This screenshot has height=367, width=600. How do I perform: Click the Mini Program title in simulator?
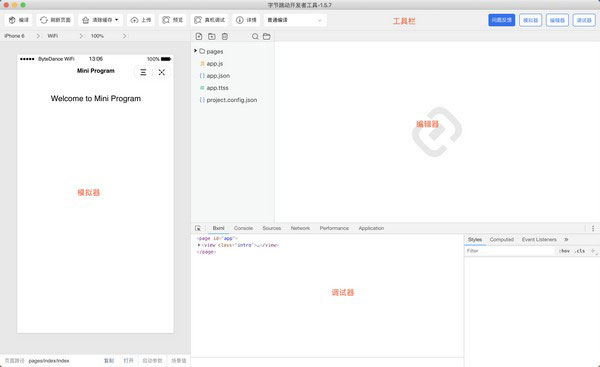tap(96, 71)
